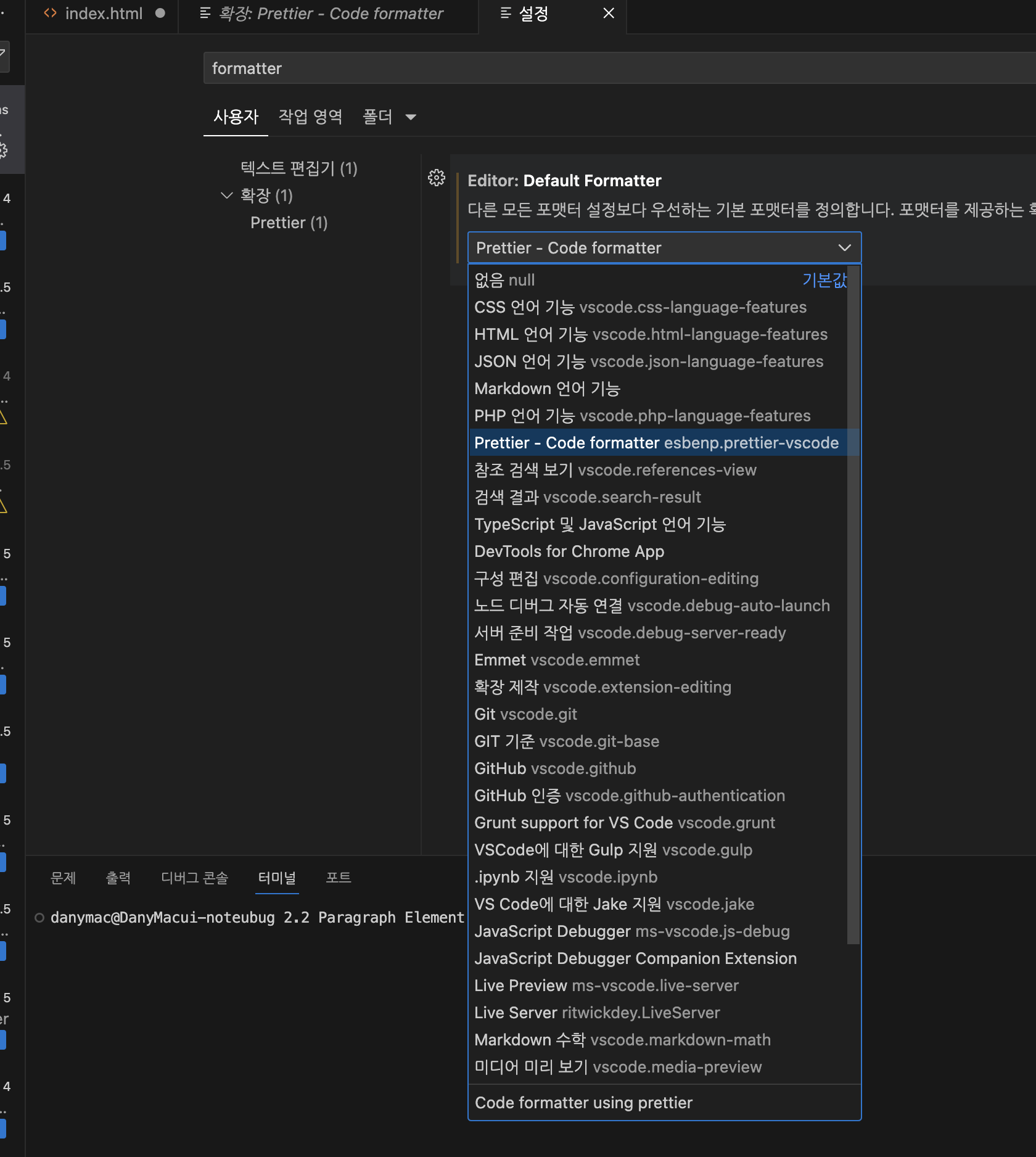1036x1157 pixels.
Task: Choose JavaScript Debugger ms-vscode.js-debug option
Action: tap(658, 931)
